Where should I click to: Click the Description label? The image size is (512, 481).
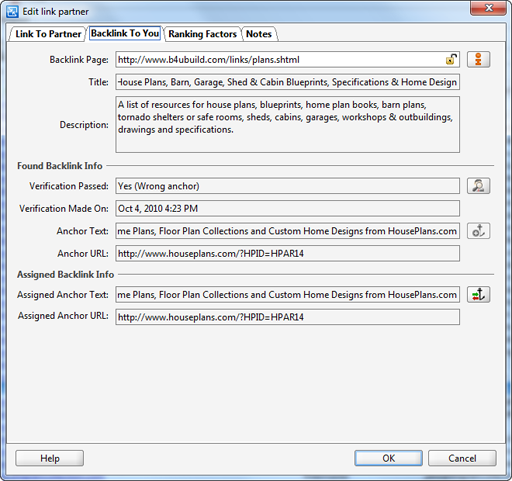tap(84, 125)
